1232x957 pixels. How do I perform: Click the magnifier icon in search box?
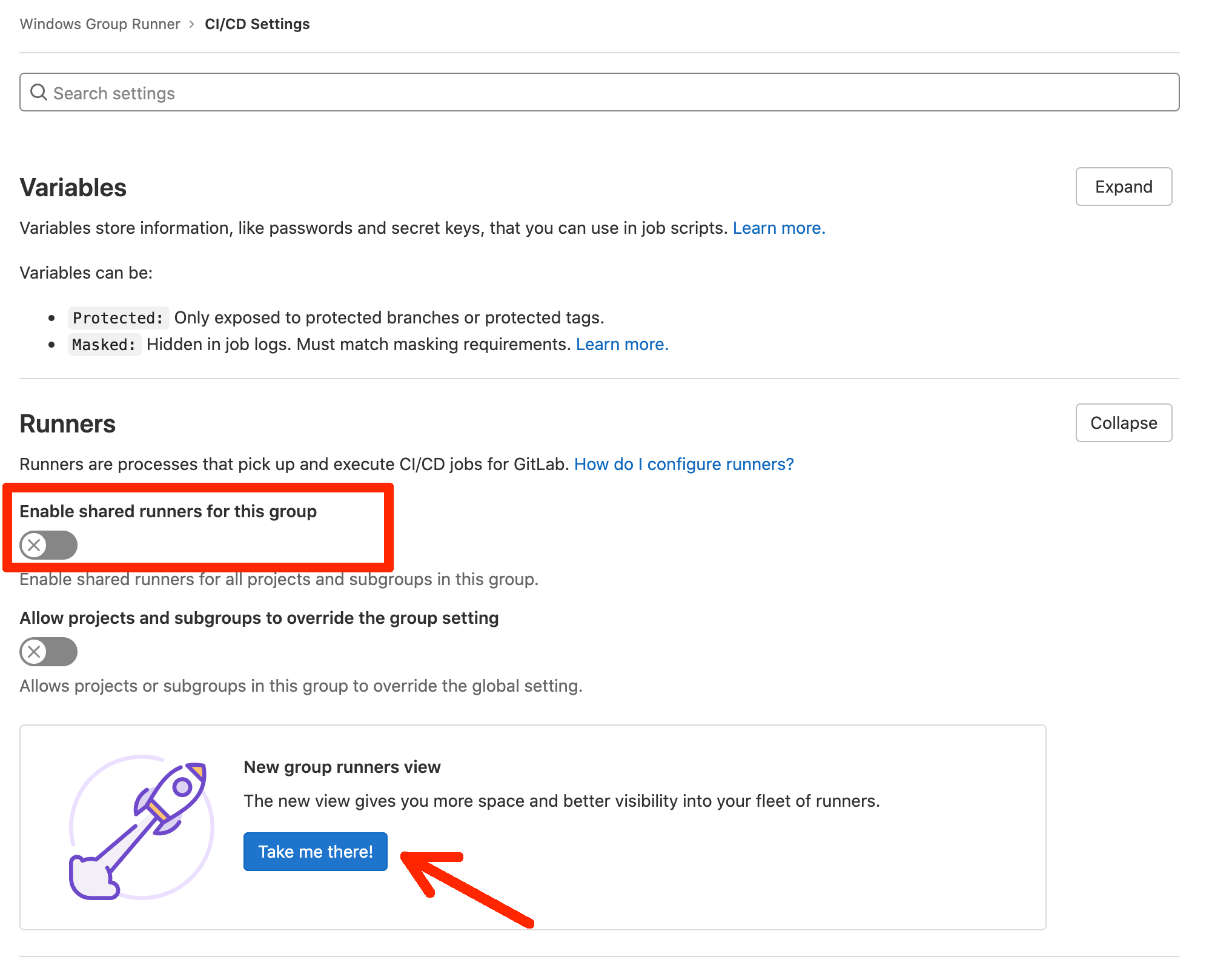click(39, 92)
